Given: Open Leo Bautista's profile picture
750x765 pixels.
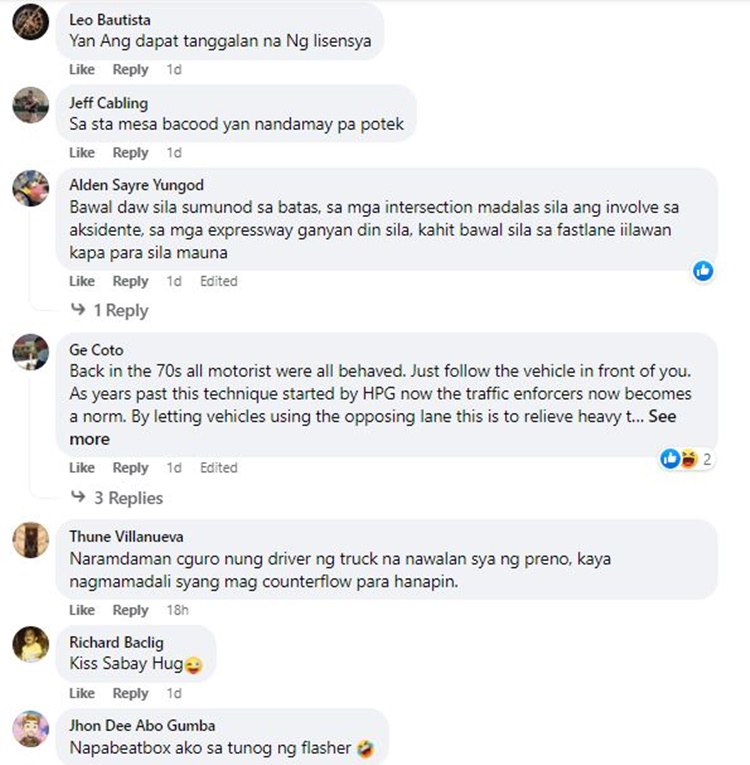Looking at the screenshot, I should (30, 21).
